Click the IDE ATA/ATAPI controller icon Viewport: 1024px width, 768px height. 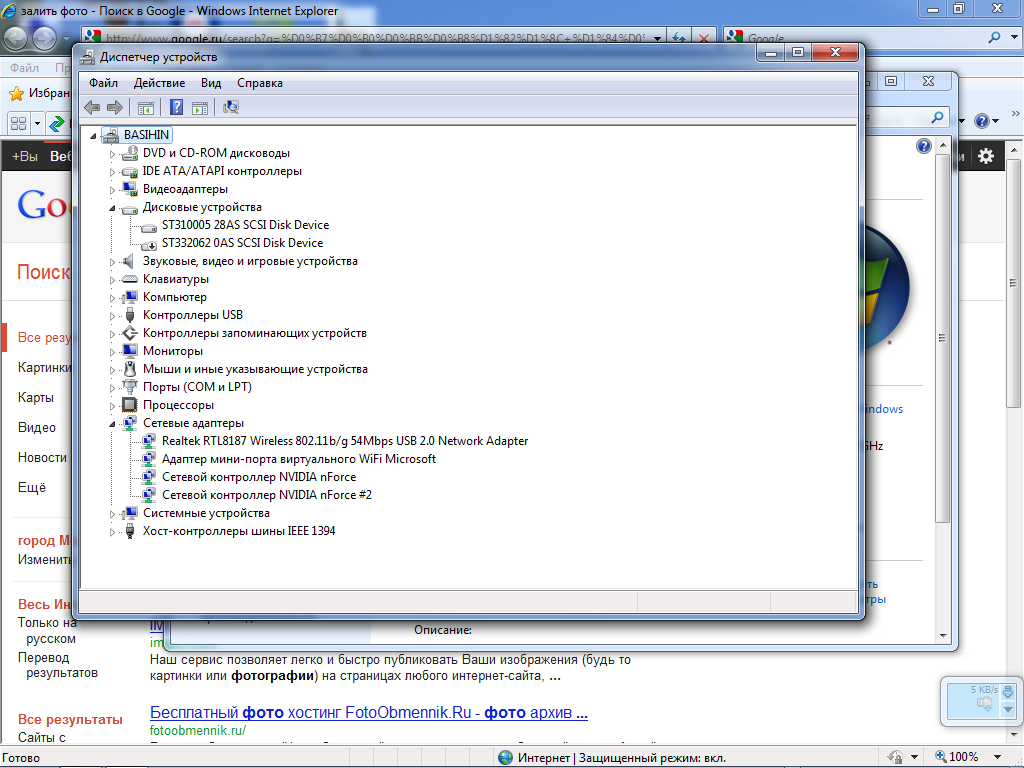pyautogui.click(x=130, y=171)
